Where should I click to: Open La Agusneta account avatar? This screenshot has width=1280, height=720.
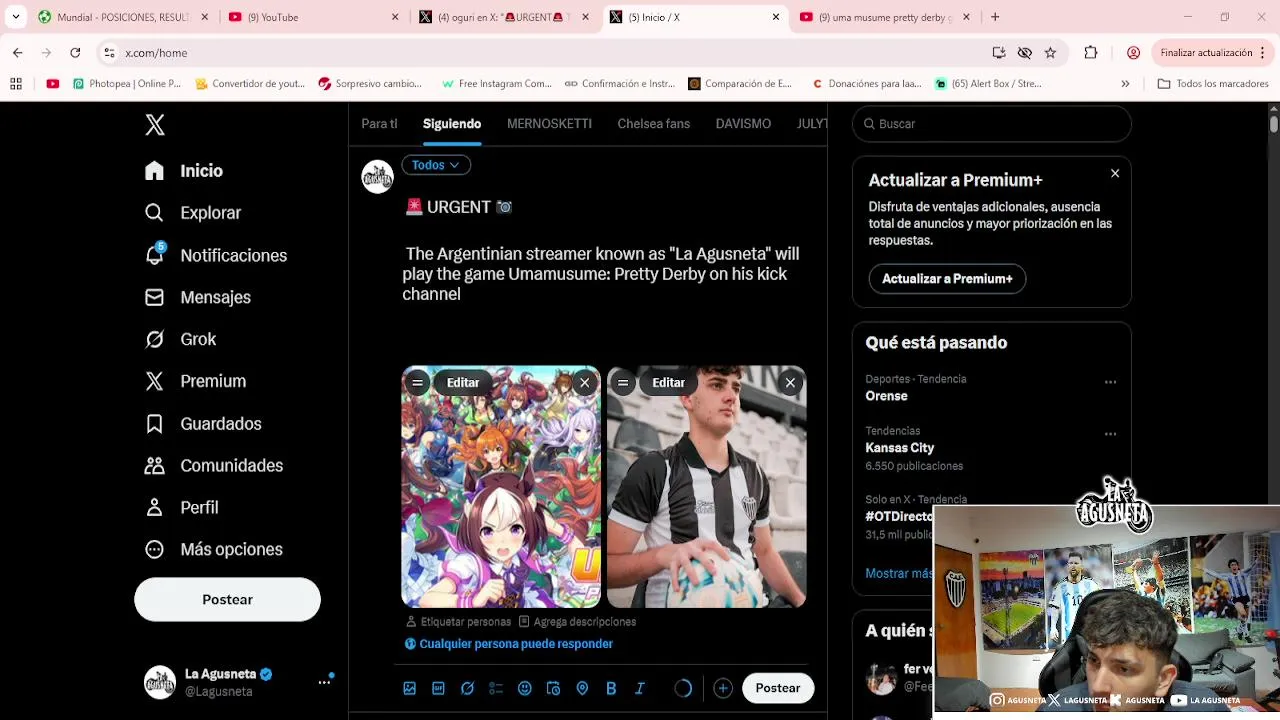[160, 682]
